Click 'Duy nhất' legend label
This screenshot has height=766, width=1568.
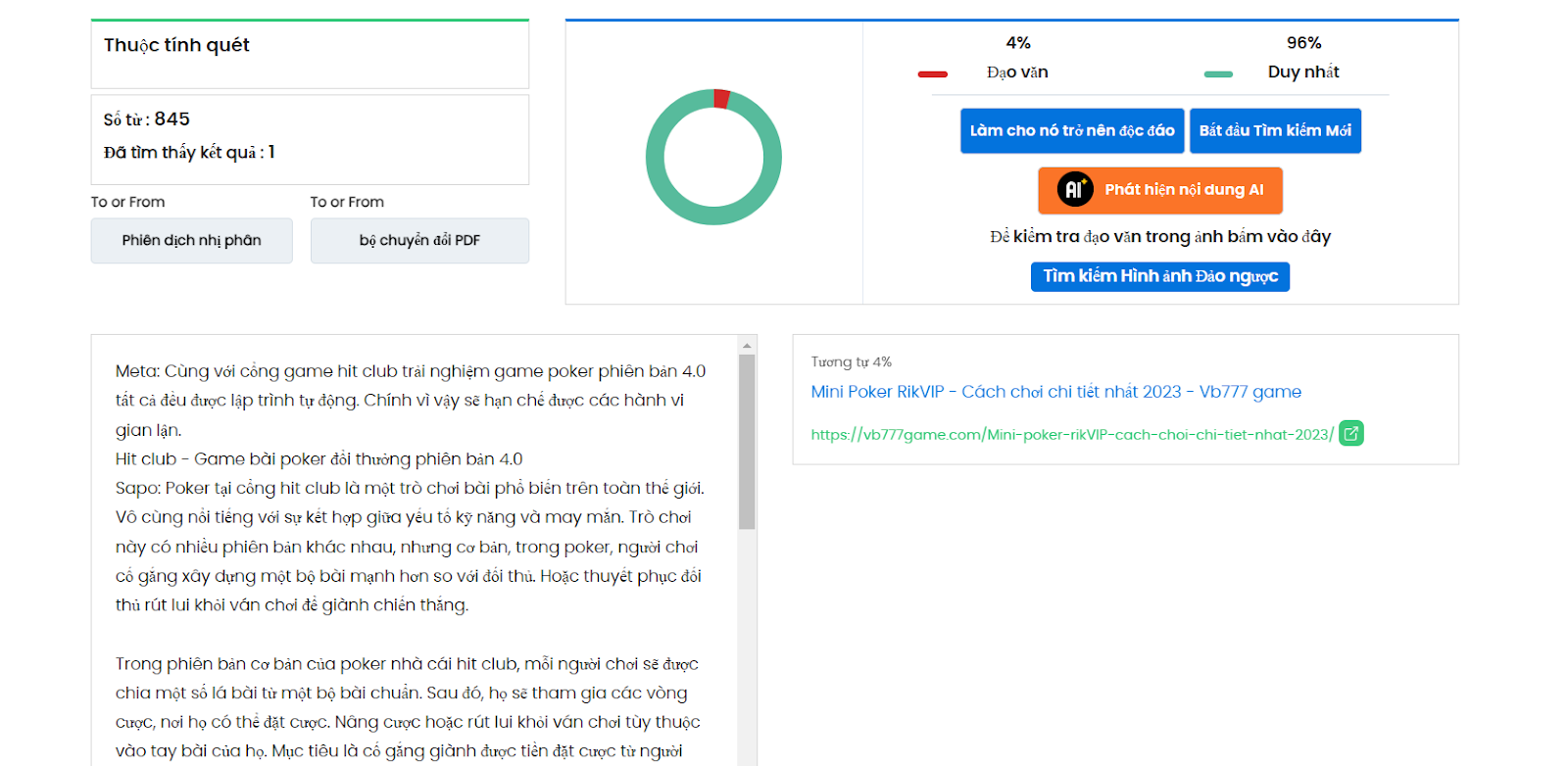tap(1303, 72)
